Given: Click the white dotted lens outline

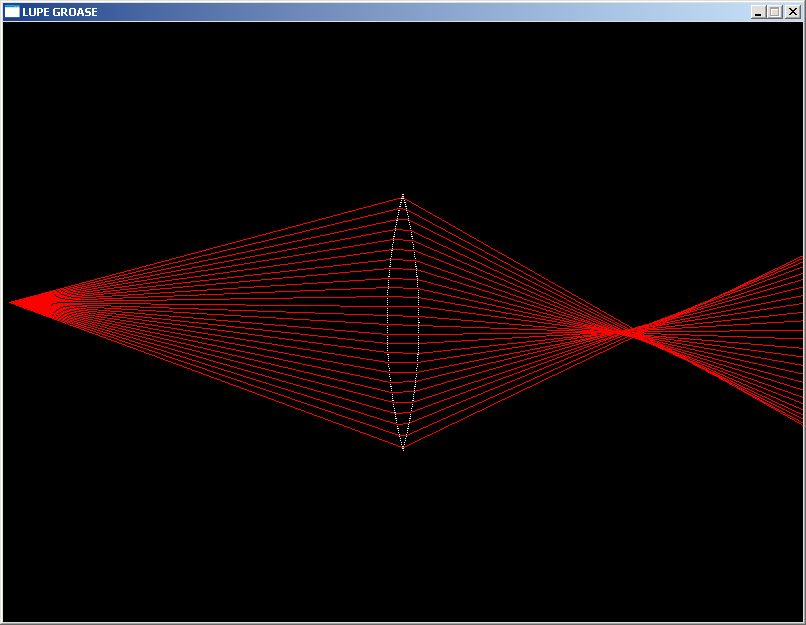Looking at the screenshot, I should click(x=403, y=322).
